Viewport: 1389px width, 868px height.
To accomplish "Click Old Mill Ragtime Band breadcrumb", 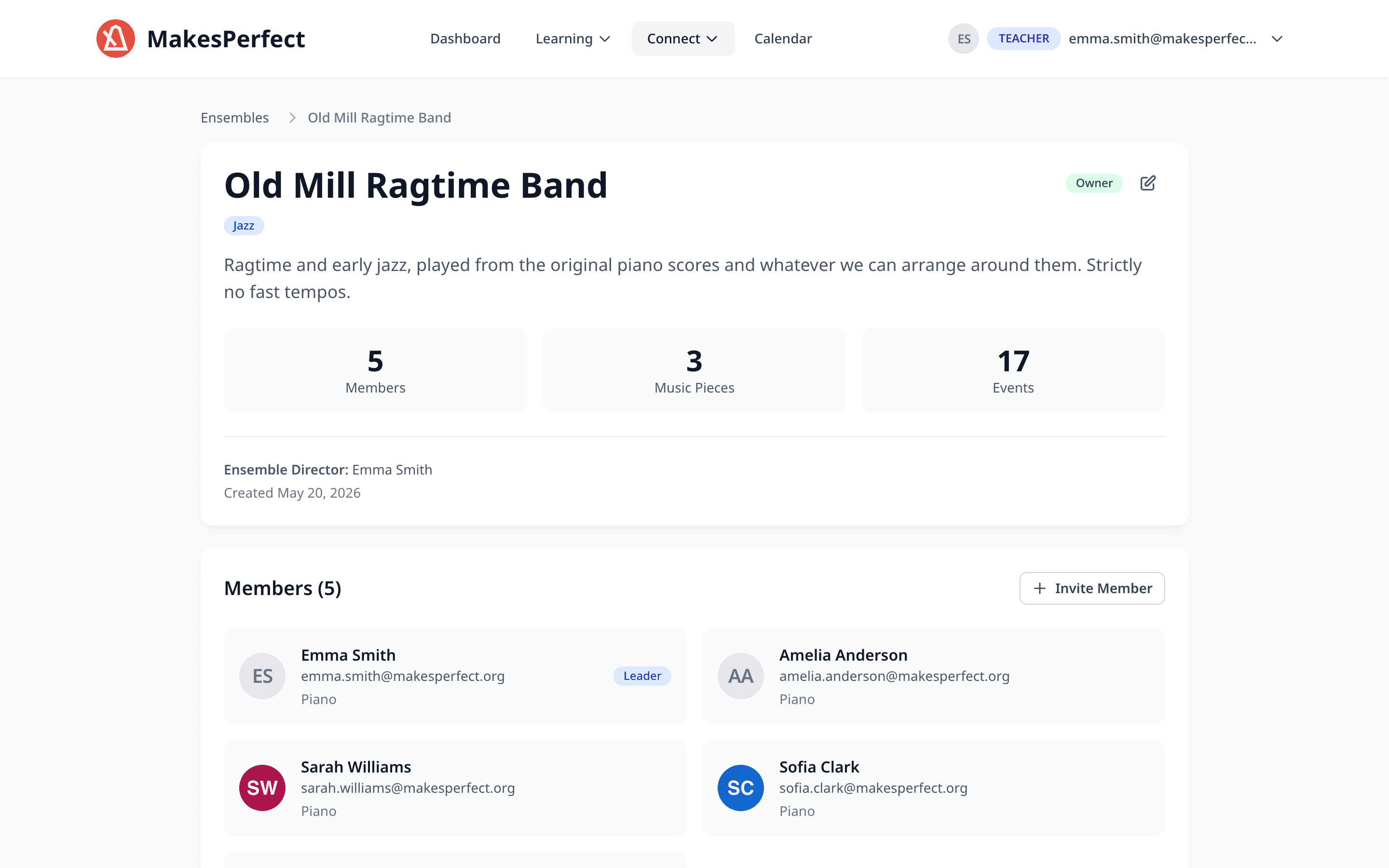I will (x=380, y=118).
